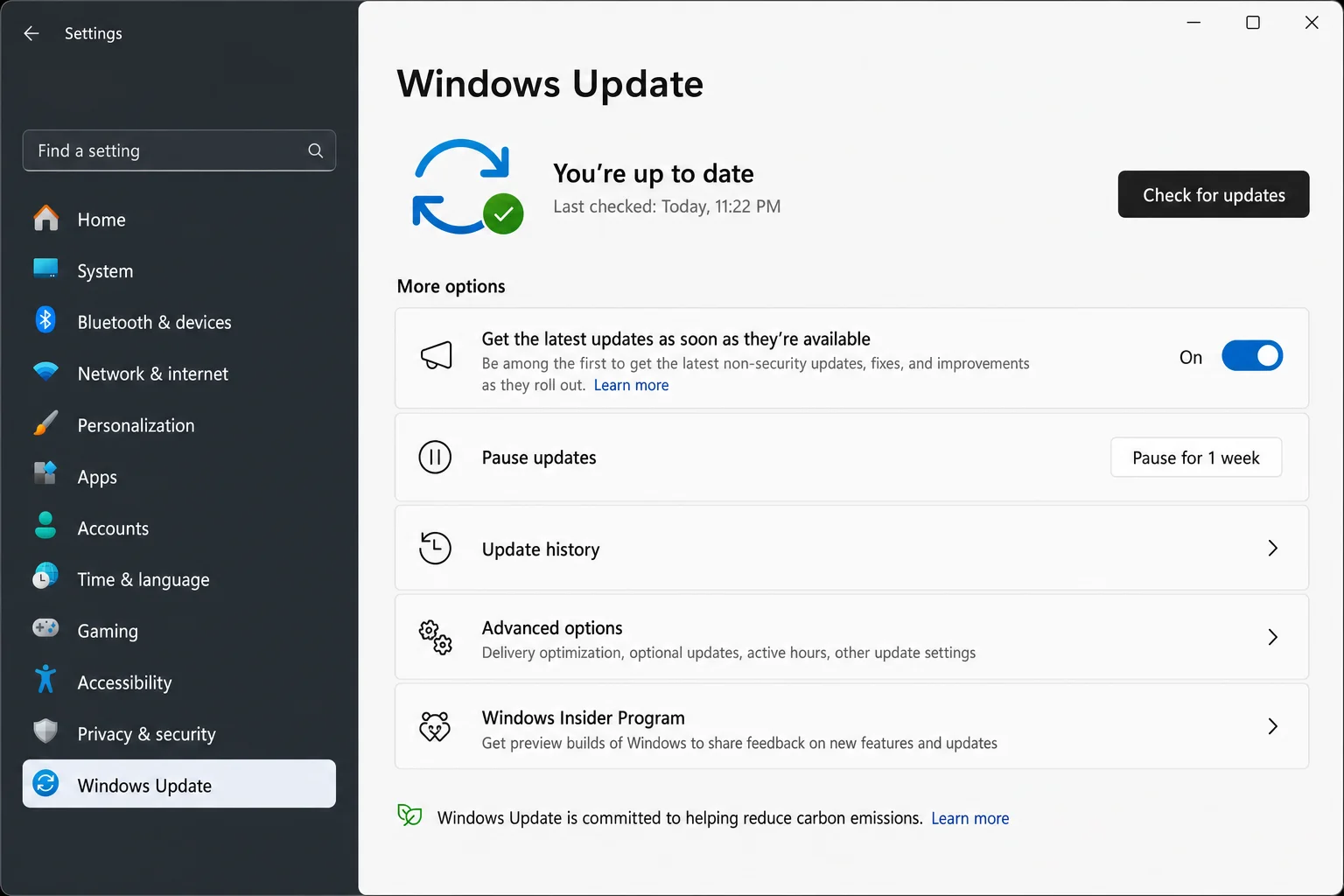The height and width of the screenshot is (896, 1344).
Task: Click the Windows Insider Program title
Action: click(x=583, y=717)
